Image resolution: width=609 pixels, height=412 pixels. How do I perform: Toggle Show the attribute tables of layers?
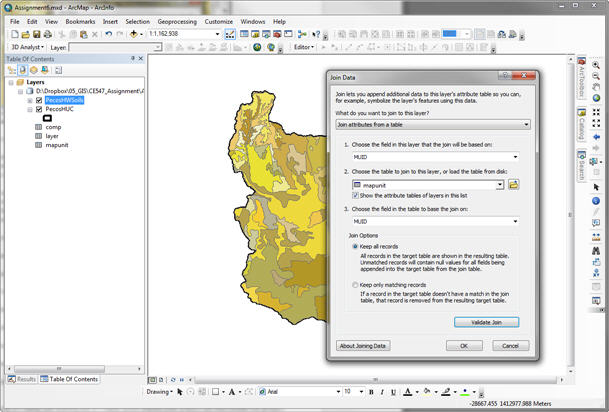coord(355,195)
